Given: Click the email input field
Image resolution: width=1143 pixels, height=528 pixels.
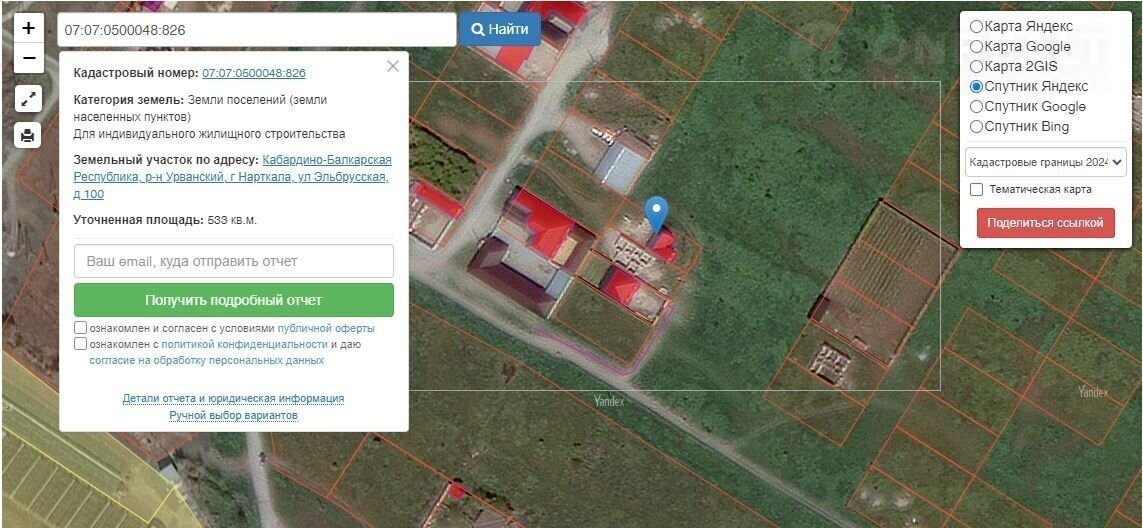Looking at the screenshot, I should pyautogui.click(x=233, y=261).
